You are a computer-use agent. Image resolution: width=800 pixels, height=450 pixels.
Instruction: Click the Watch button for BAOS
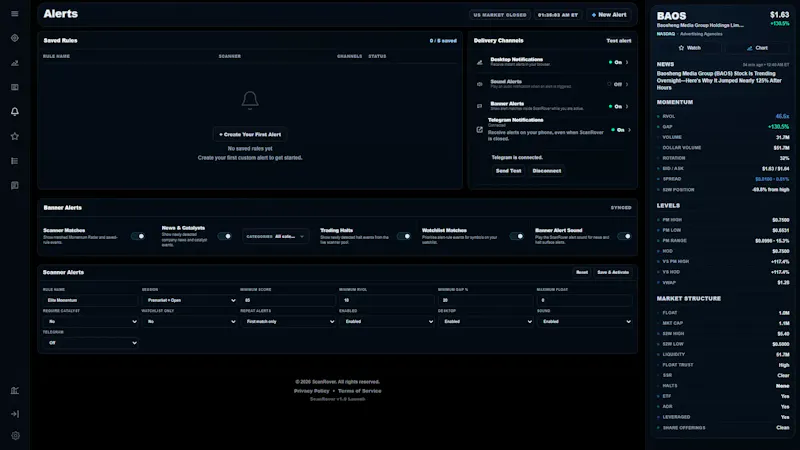(x=689, y=48)
